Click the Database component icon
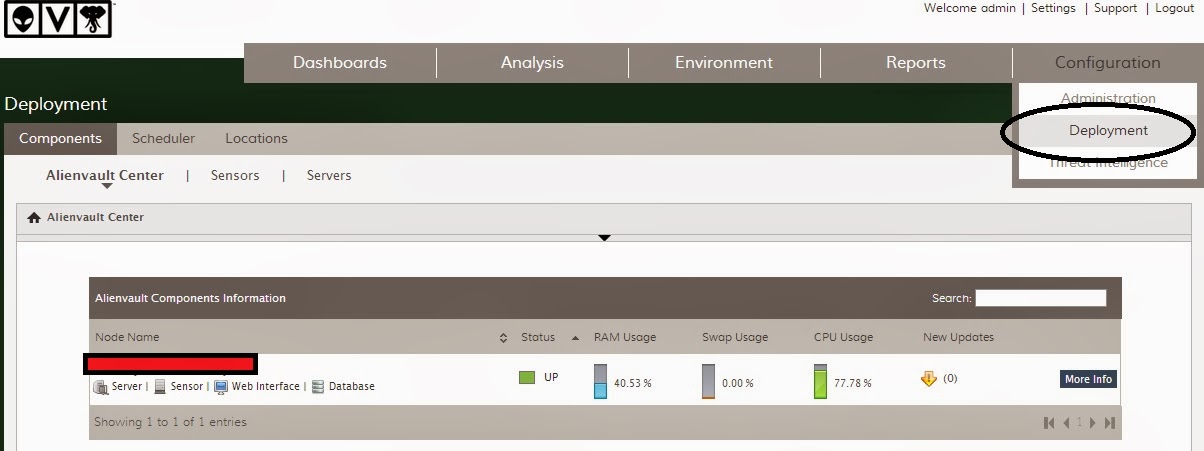The image size is (1204, 451). pos(318,386)
